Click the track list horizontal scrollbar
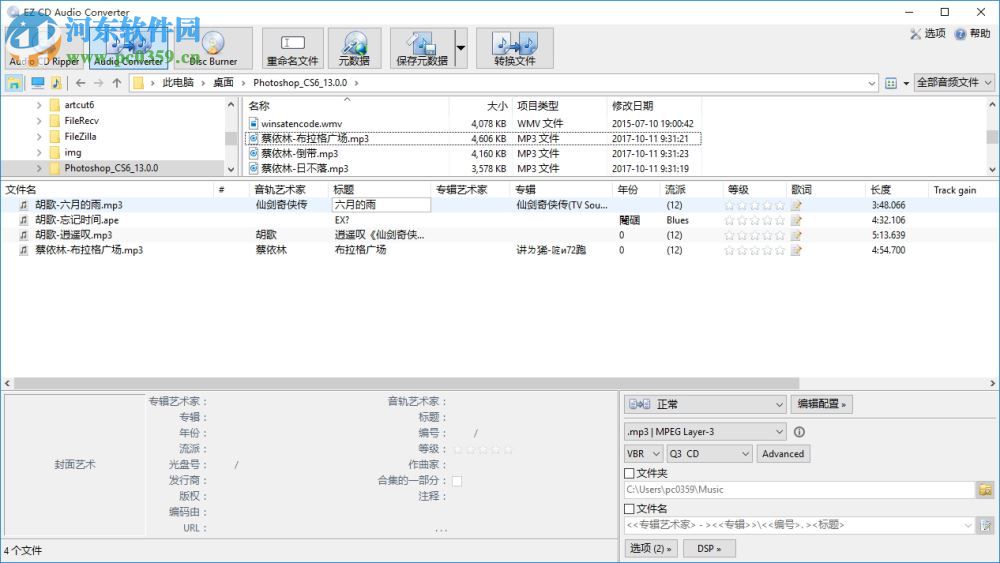This screenshot has width=1000, height=563. click(406, 383)
